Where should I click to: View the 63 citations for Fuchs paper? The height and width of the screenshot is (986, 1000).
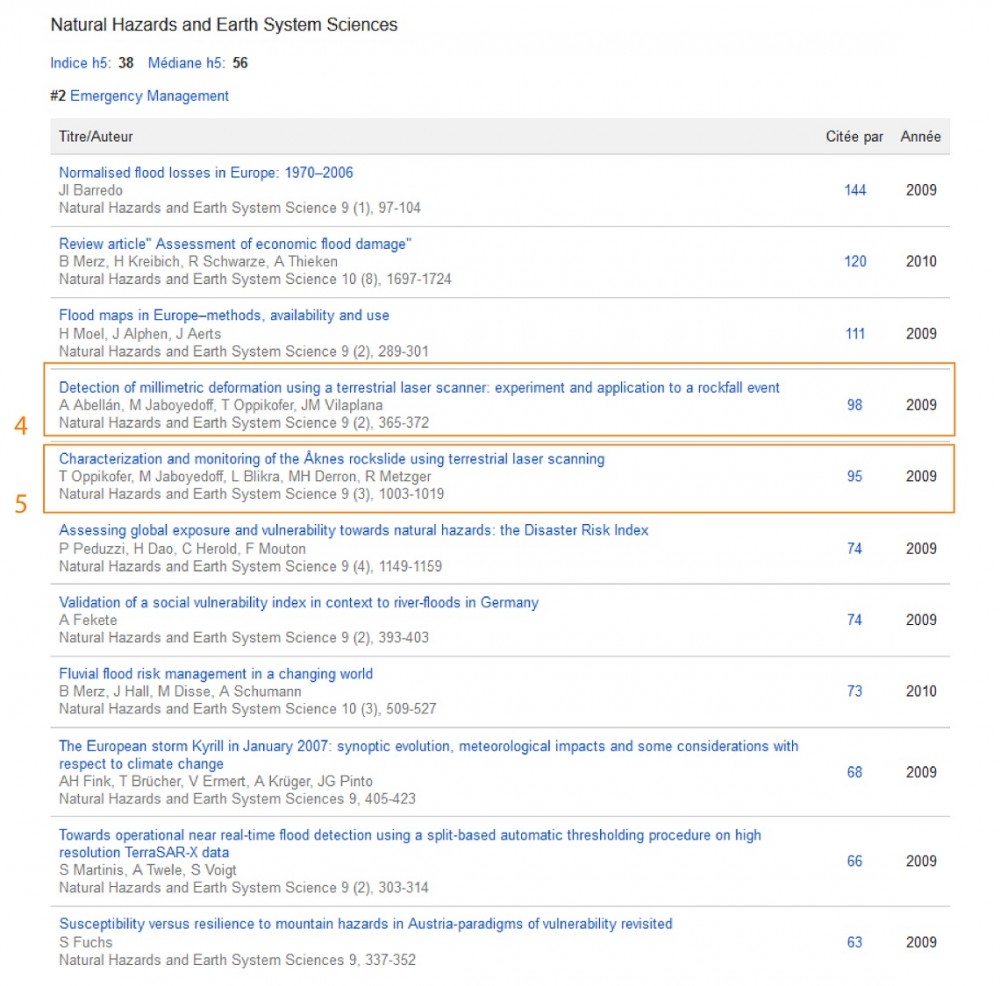tap(854, 942)
